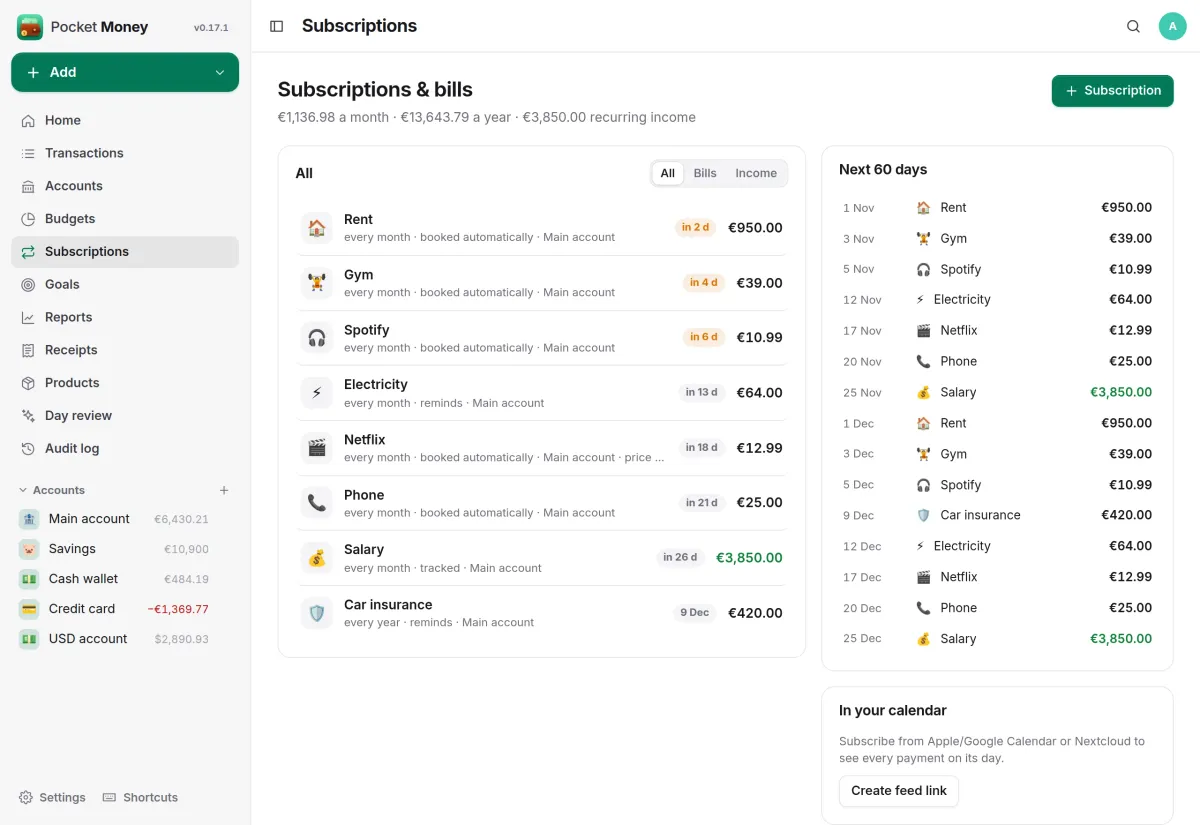This screenshot has width=1200, height=825.
Task: Switch to the Income filter tab
Action: pos(756,173)
